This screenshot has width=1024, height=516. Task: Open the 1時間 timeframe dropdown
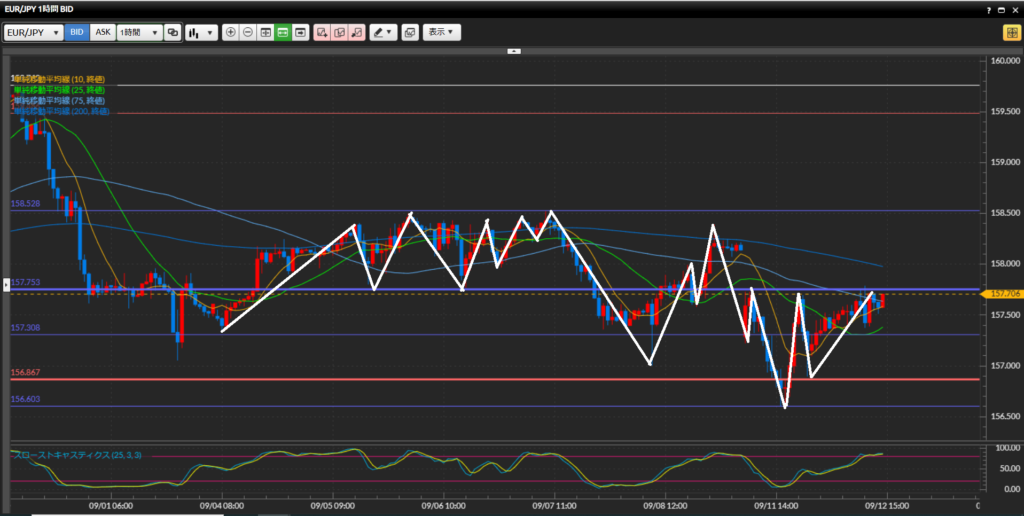[x=139, y=32]
